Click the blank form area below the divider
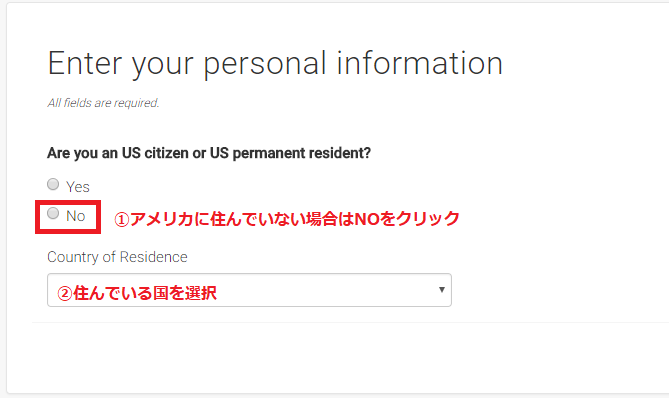This screenshot has height=398, width=669. pos(337,357)
